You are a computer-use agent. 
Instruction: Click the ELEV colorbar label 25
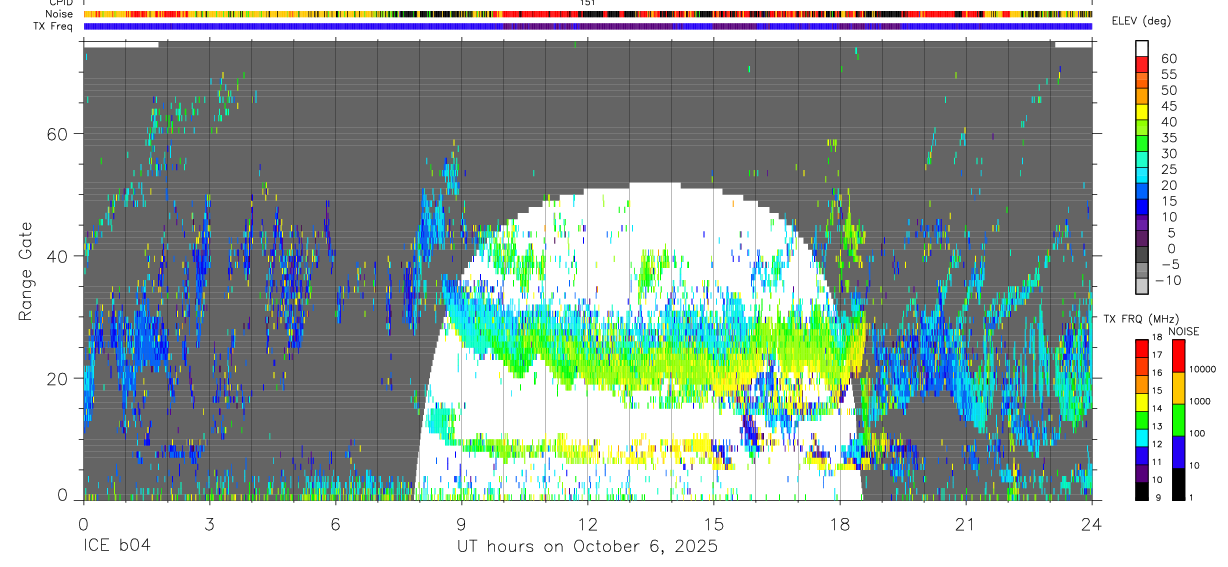point(1167,170)
